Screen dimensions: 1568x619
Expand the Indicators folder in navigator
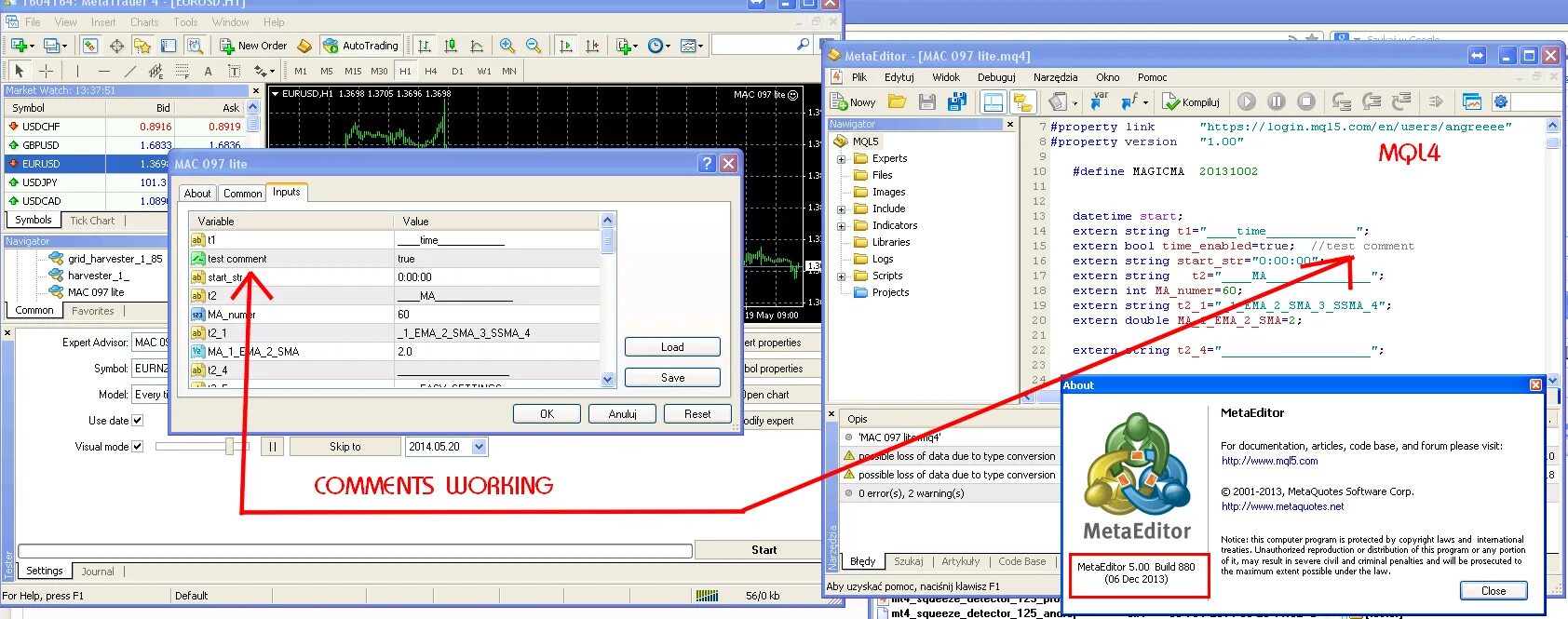pyautogui.click(x=842, y=226)
